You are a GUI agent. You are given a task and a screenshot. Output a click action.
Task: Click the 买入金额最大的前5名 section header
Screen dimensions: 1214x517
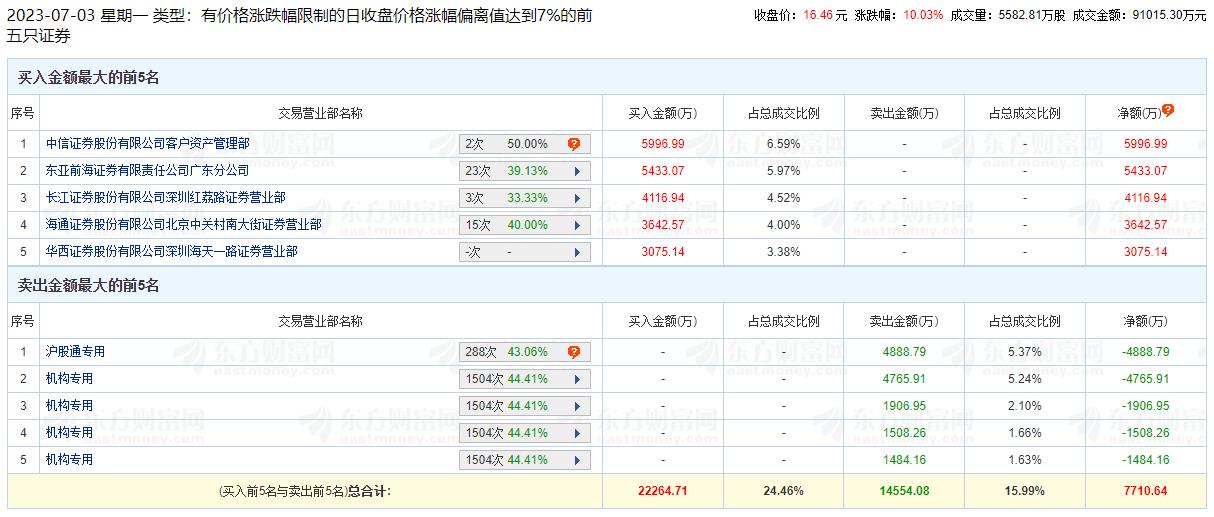click(89, 78)
